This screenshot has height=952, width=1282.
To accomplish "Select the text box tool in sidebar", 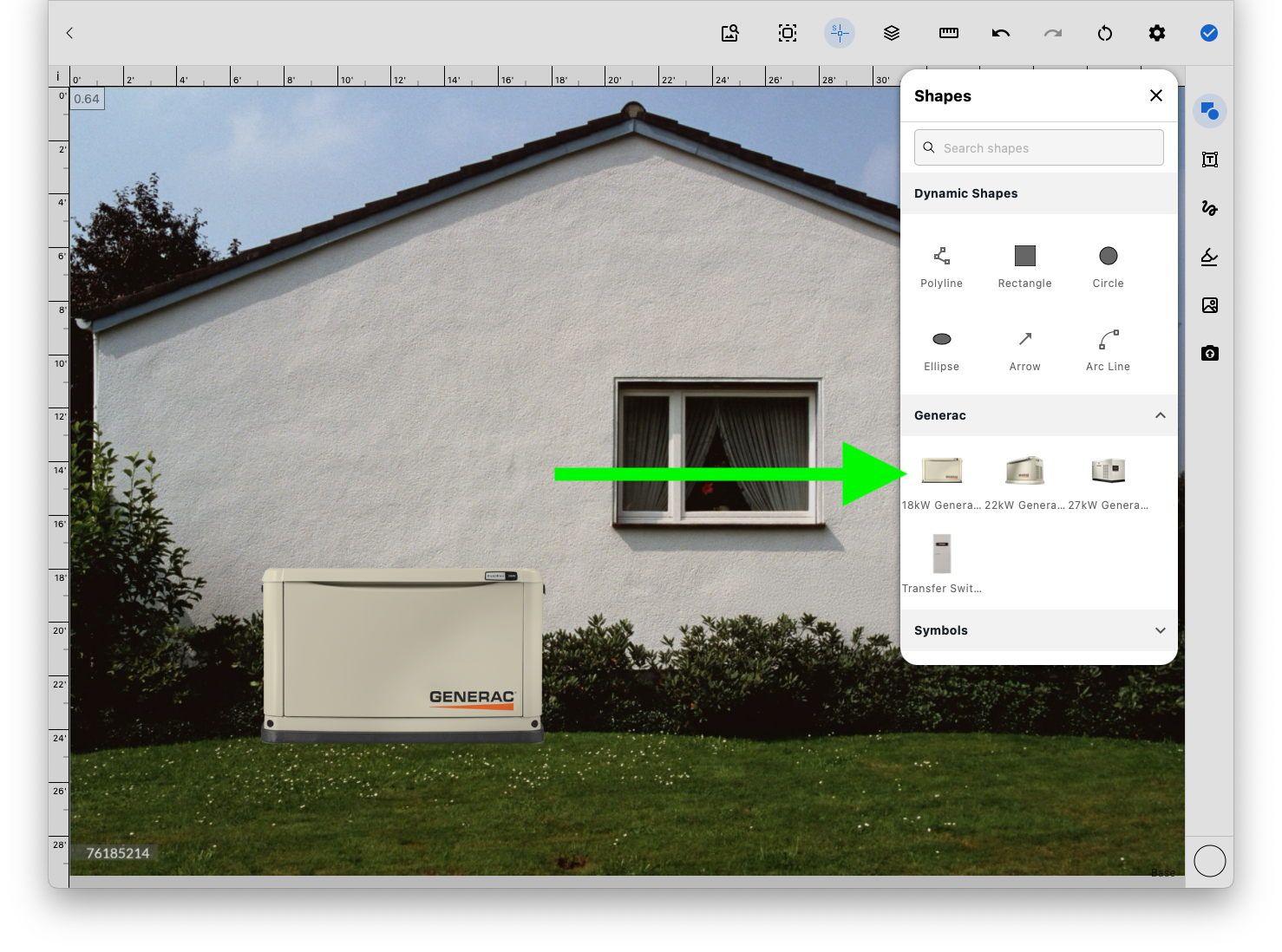I will [x=1210, y=160].
